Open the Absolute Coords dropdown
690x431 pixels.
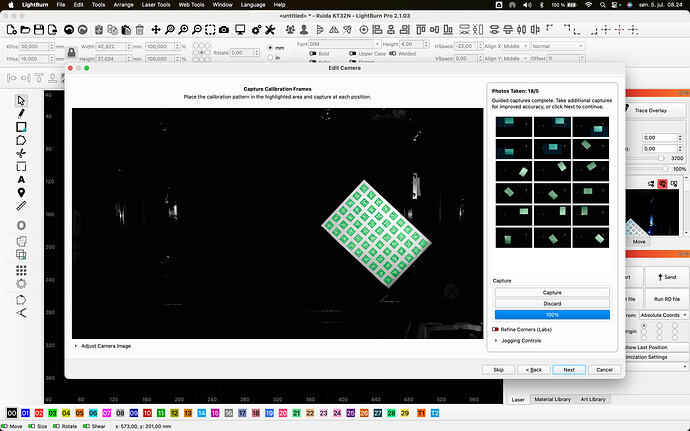tap(664, 315)
